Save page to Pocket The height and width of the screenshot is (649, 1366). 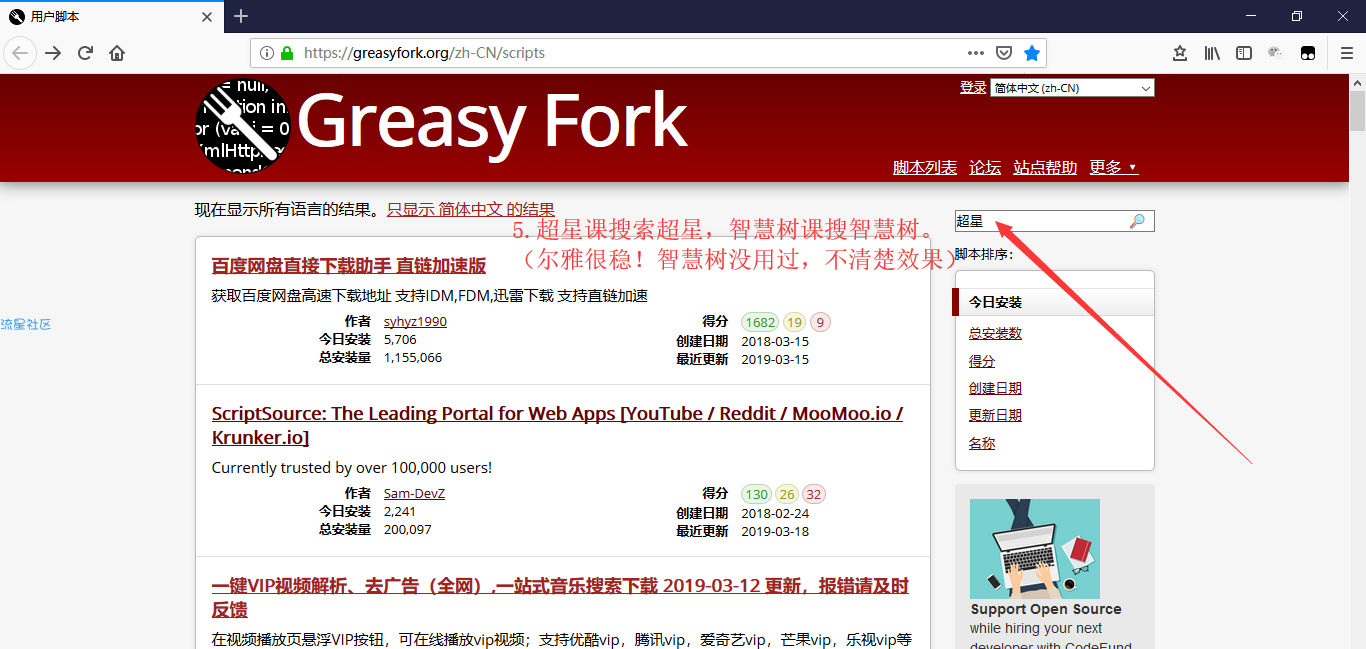point(1004,53)
